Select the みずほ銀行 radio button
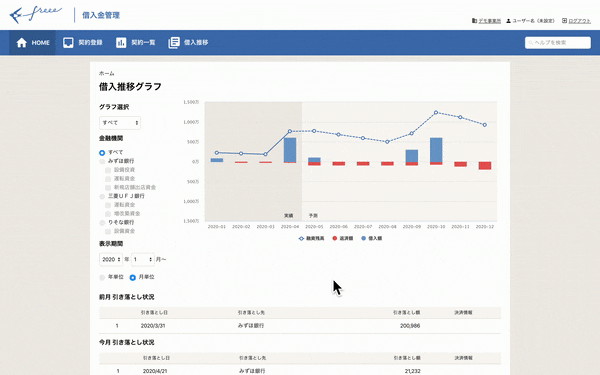Viewport: 600px width, 375px height. coord(102,161)
